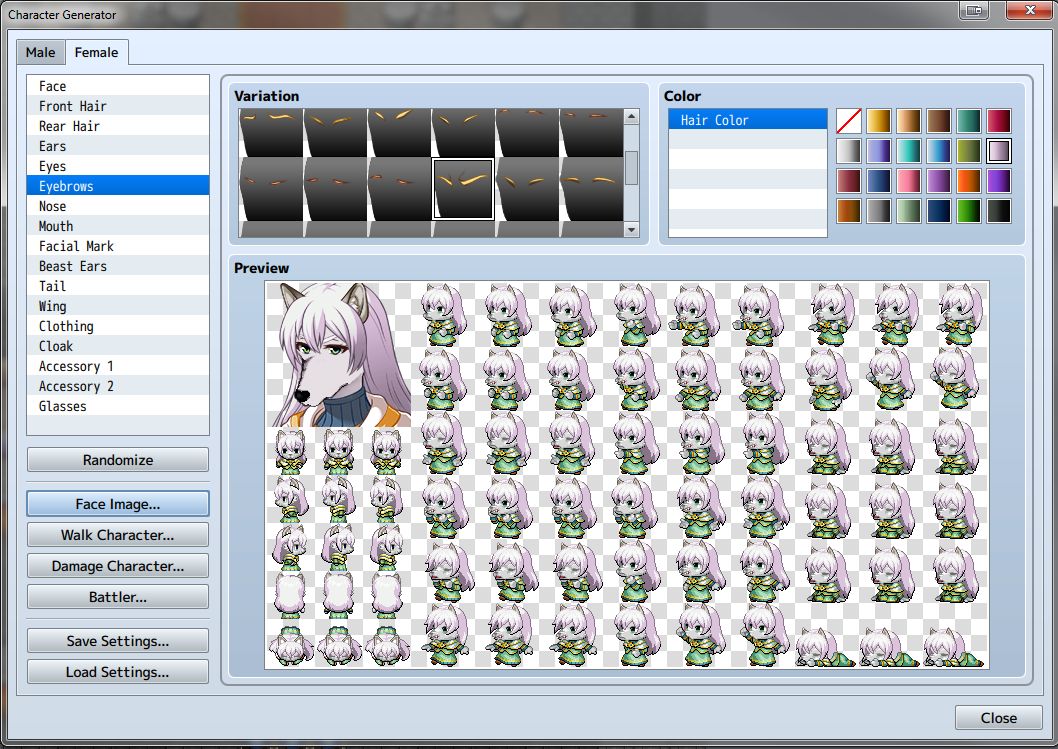Click the Variation scrollbar thumb

pos(632,167)
